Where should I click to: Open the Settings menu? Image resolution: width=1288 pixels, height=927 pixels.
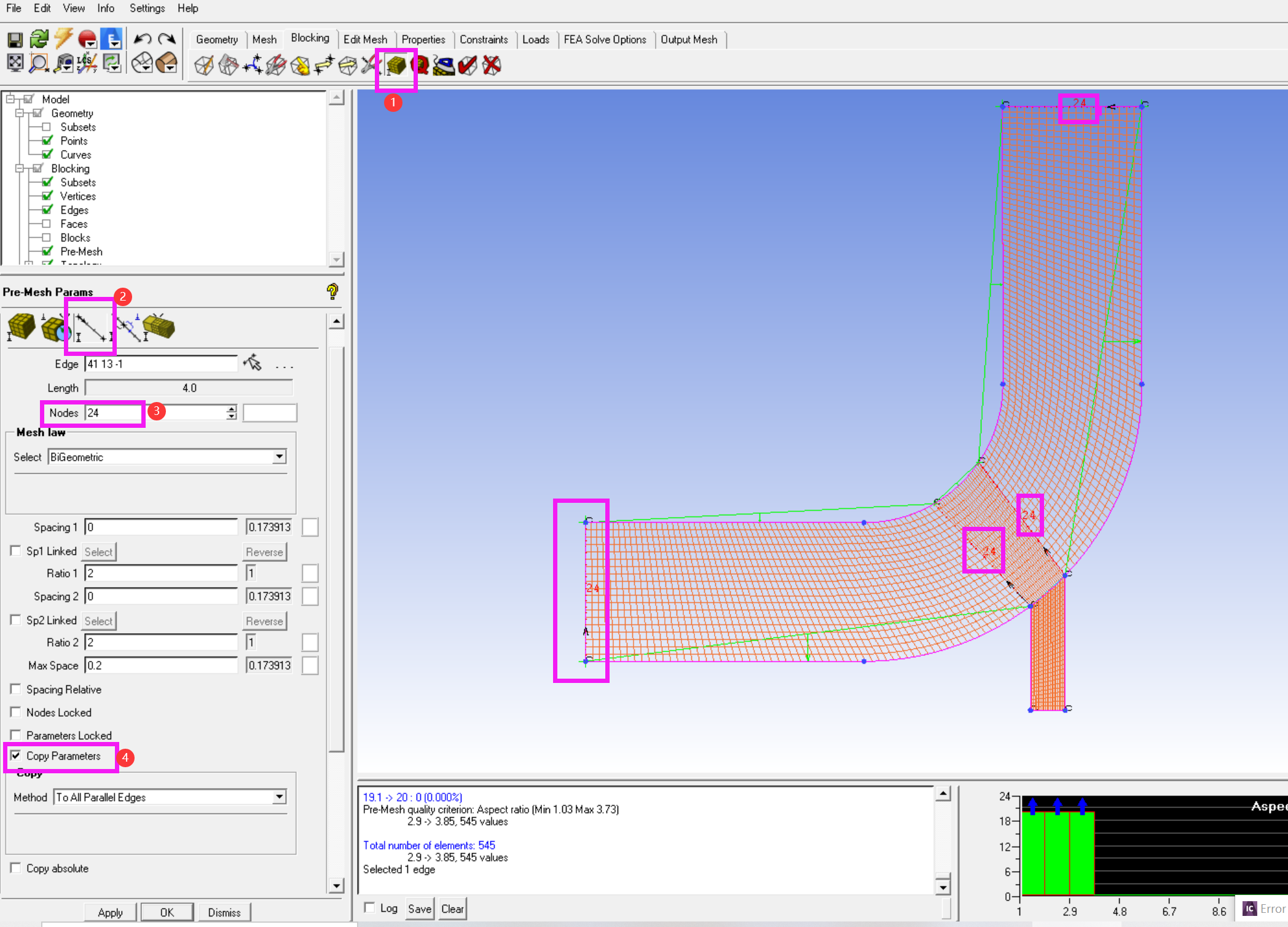coord(147,8)
